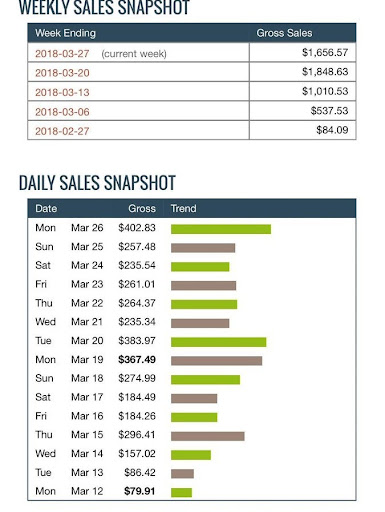Click the bold $79.91 gross amount
This screenshot has width=385, height=512.
point(139,491)
